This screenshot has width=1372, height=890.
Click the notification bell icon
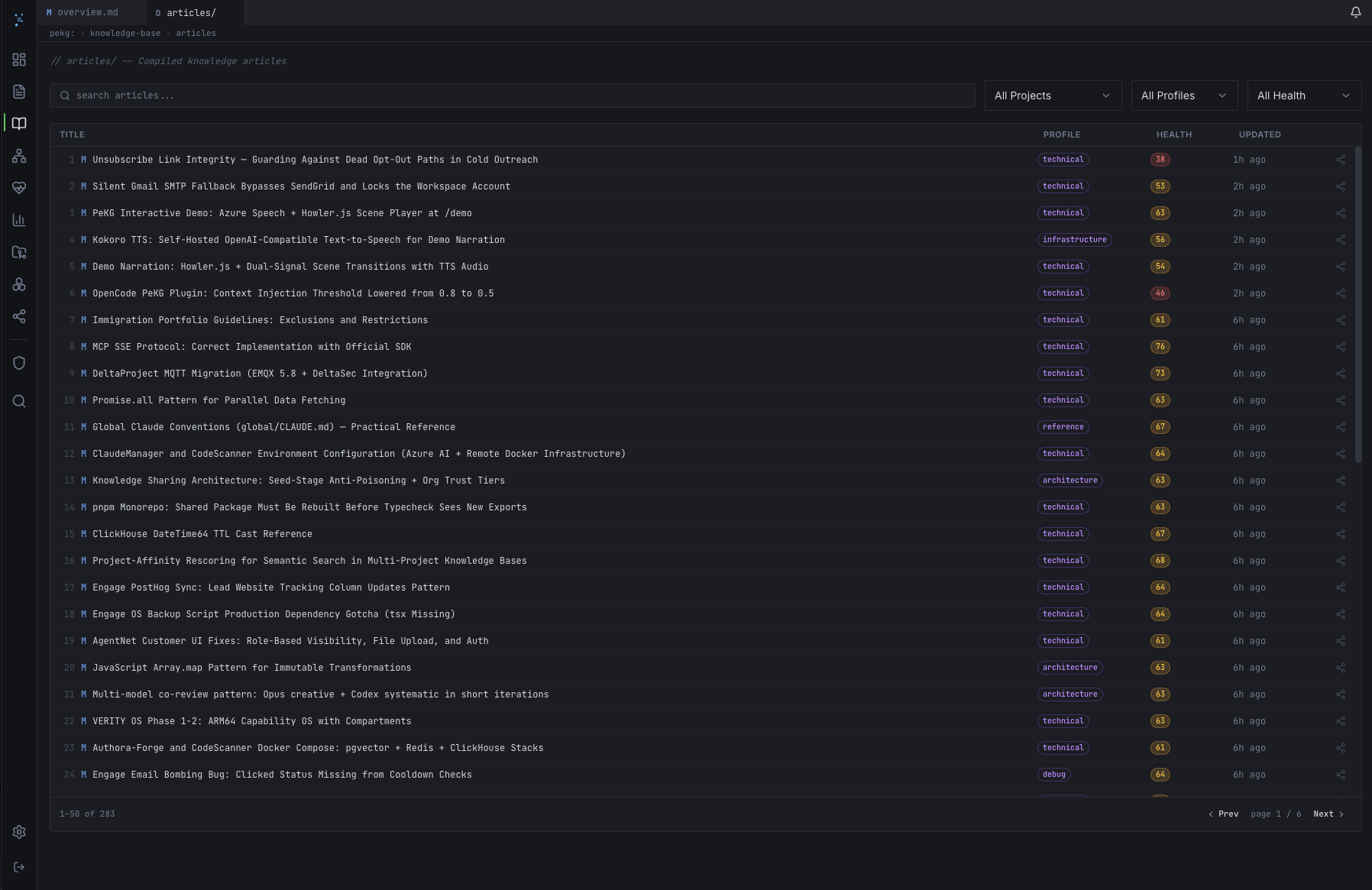pyautogui.click(x=1355, y=12)
